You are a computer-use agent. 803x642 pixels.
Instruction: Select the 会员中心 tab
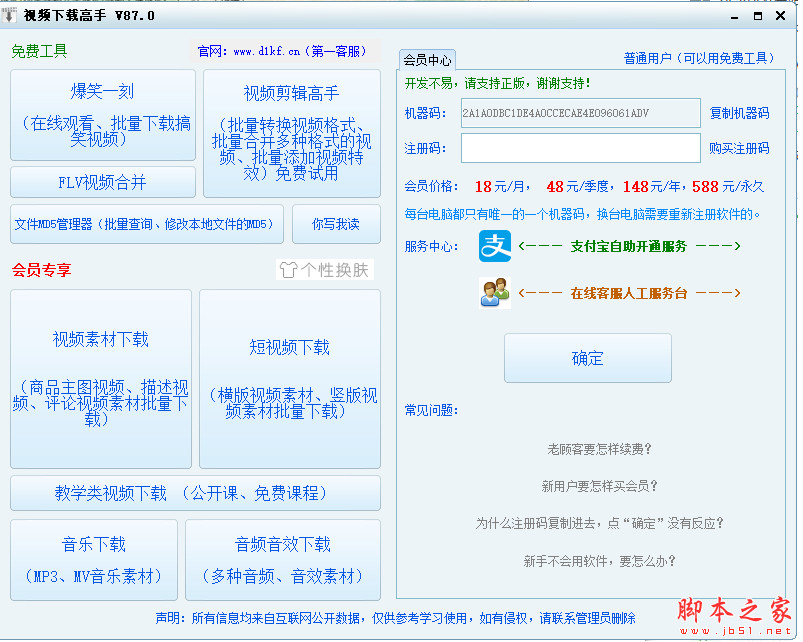tap(427, 60)
